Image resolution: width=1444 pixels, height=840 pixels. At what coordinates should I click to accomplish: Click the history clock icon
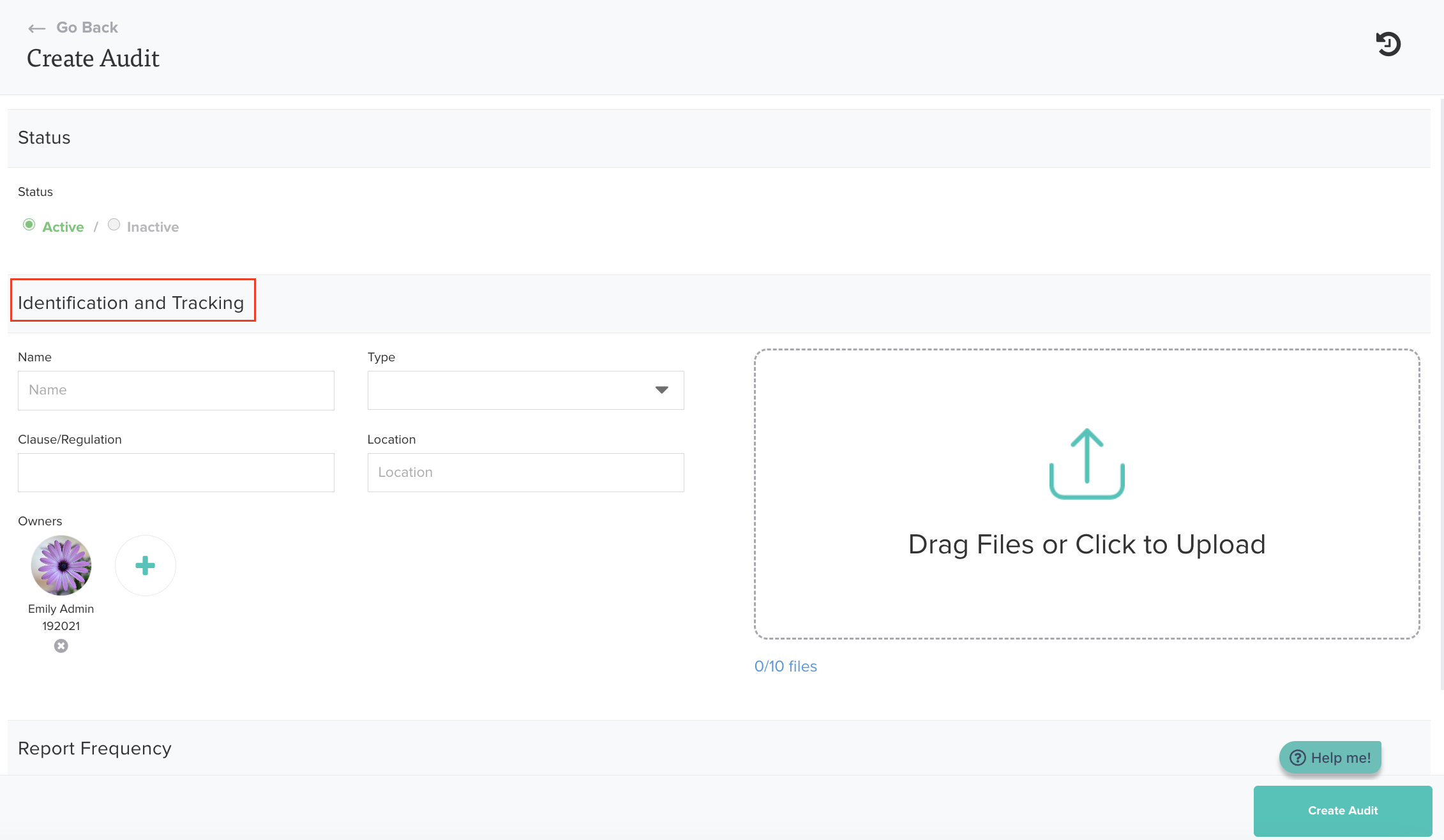tap(1388, 44)
